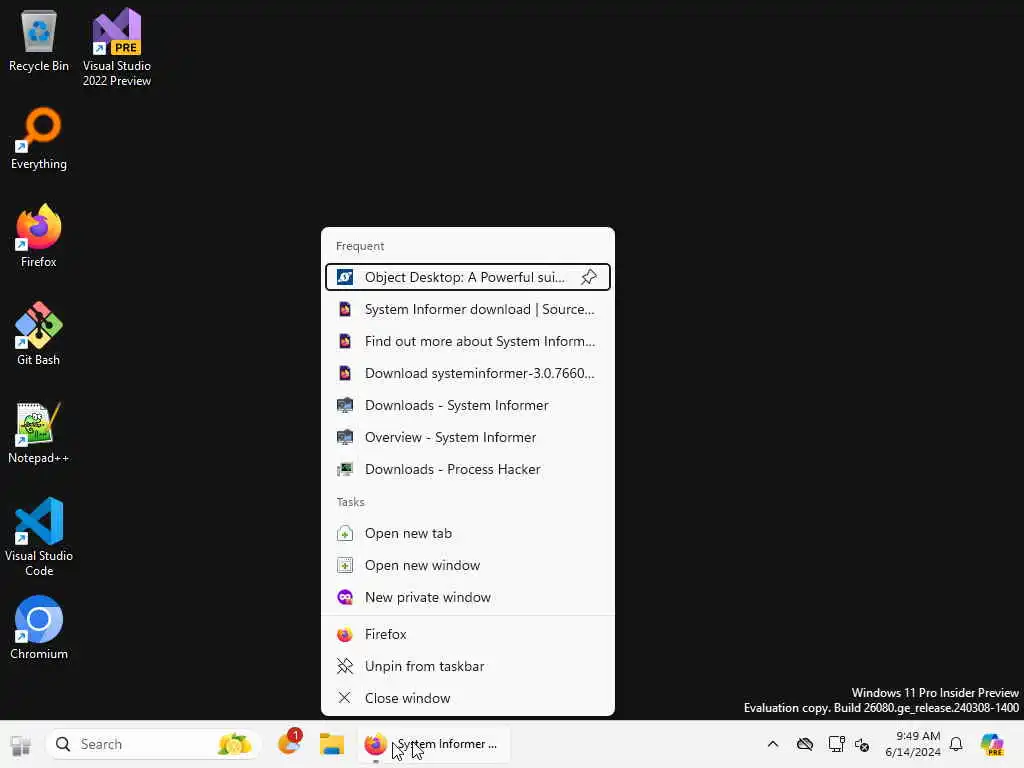This screenshot has height=768, width=1024.
Task: Choose Open new window task
Action: [468, 565]
